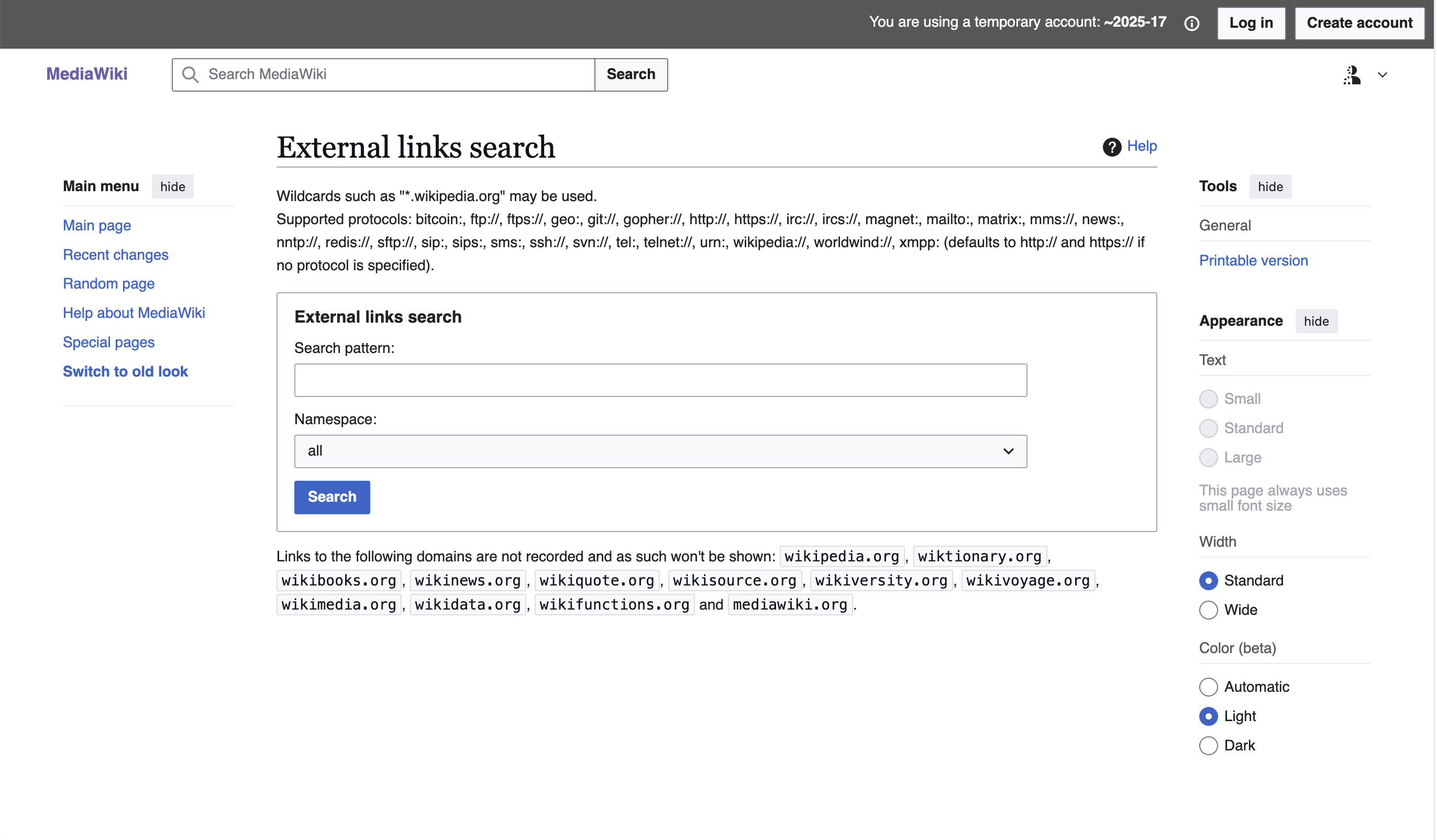1437x840 pixels.
Task: Click the blue Search button in form
Action: (x=332, y=498)
